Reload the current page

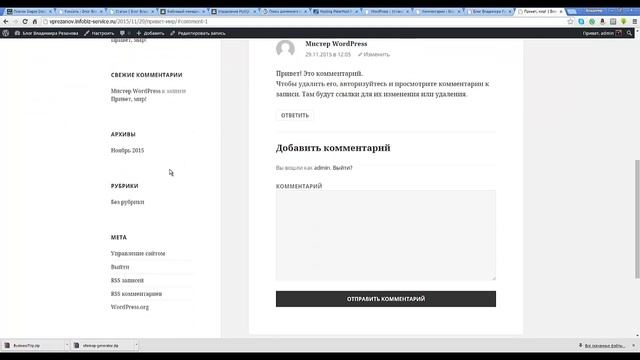click(x=25, y=22)
